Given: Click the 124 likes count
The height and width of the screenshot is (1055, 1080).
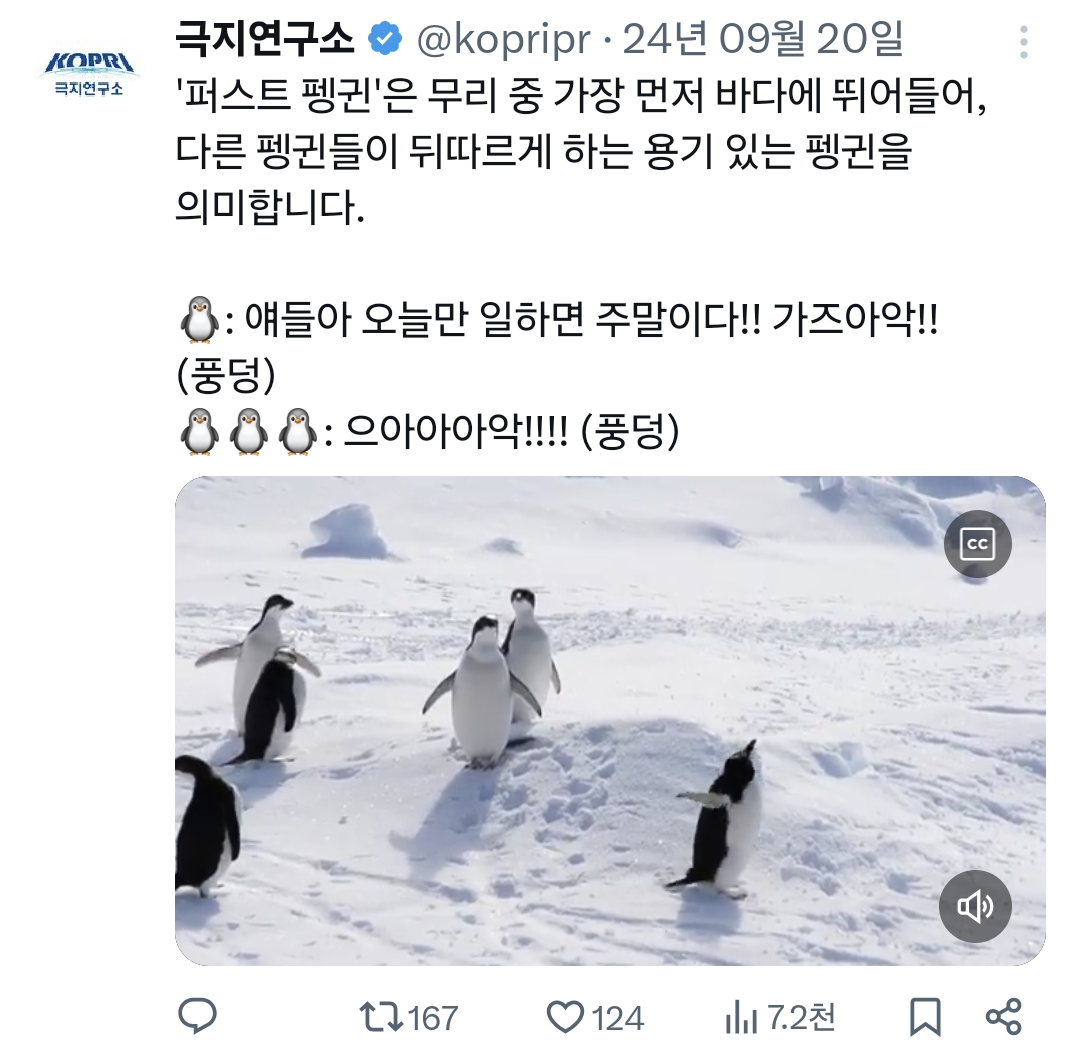Looking at the screenshot, I should coord(618,1019).
